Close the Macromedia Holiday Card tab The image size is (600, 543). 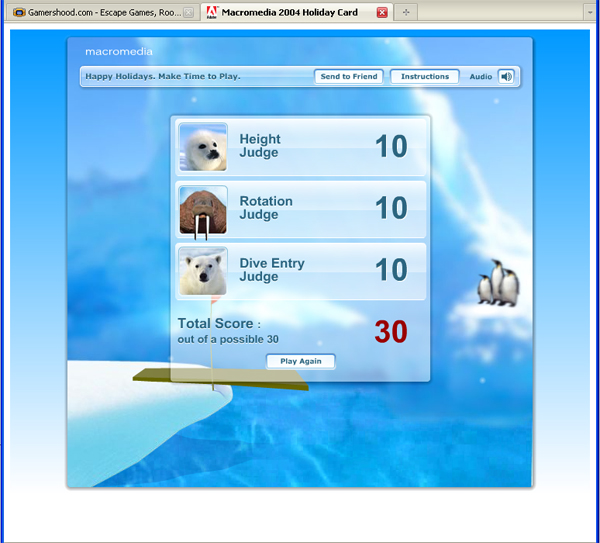coord(382,13)
